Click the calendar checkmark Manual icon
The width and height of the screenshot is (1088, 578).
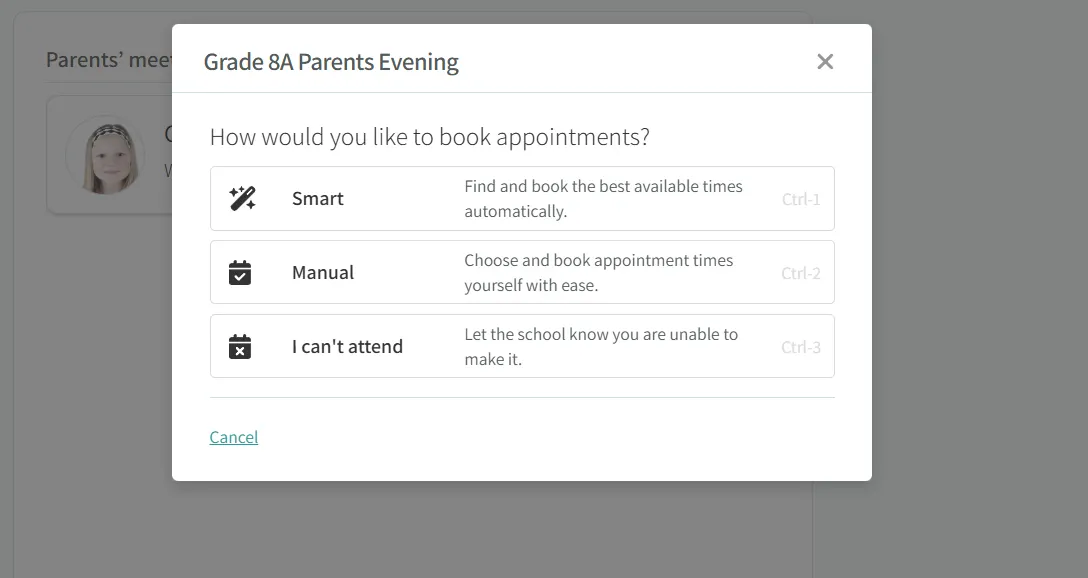click(x=240, y=272)
